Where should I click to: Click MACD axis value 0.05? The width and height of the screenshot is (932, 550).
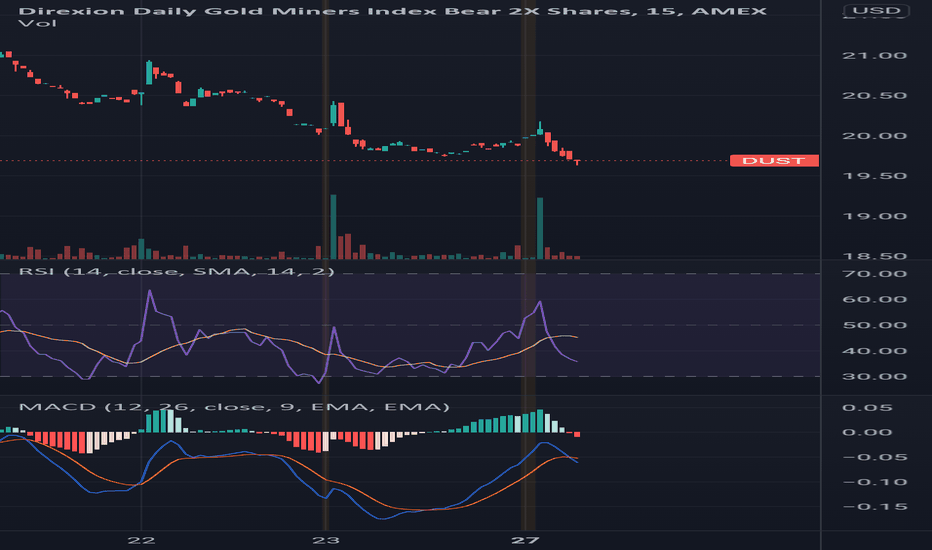pyautogui.click(x=867, y=408)
